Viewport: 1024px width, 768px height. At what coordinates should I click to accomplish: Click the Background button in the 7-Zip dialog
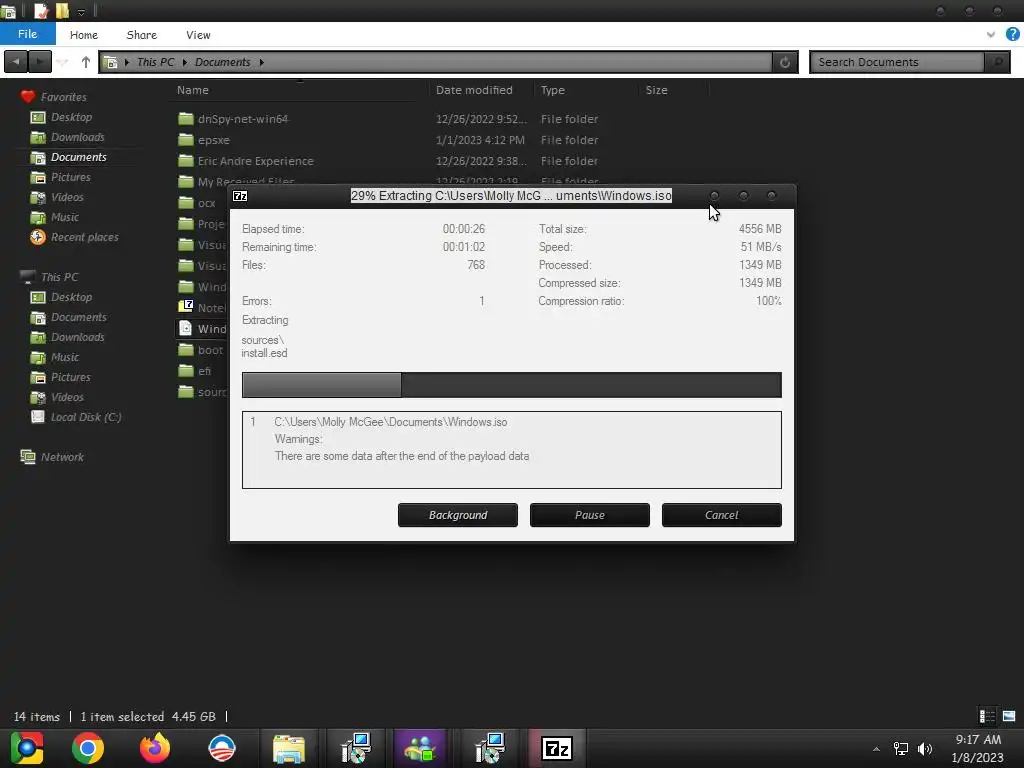[x=457, y=515]
